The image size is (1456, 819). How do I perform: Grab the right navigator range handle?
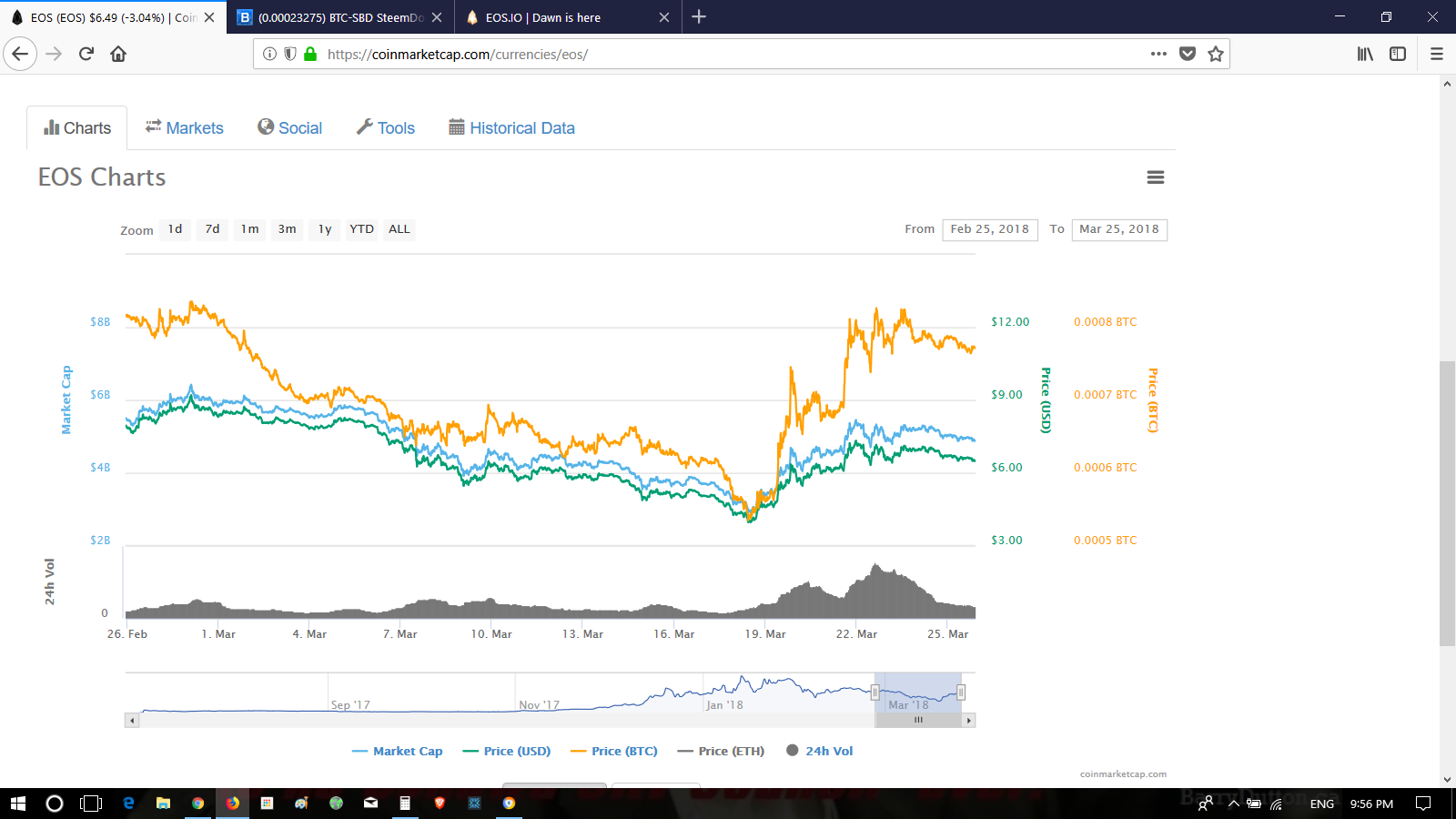coord(961,693)
